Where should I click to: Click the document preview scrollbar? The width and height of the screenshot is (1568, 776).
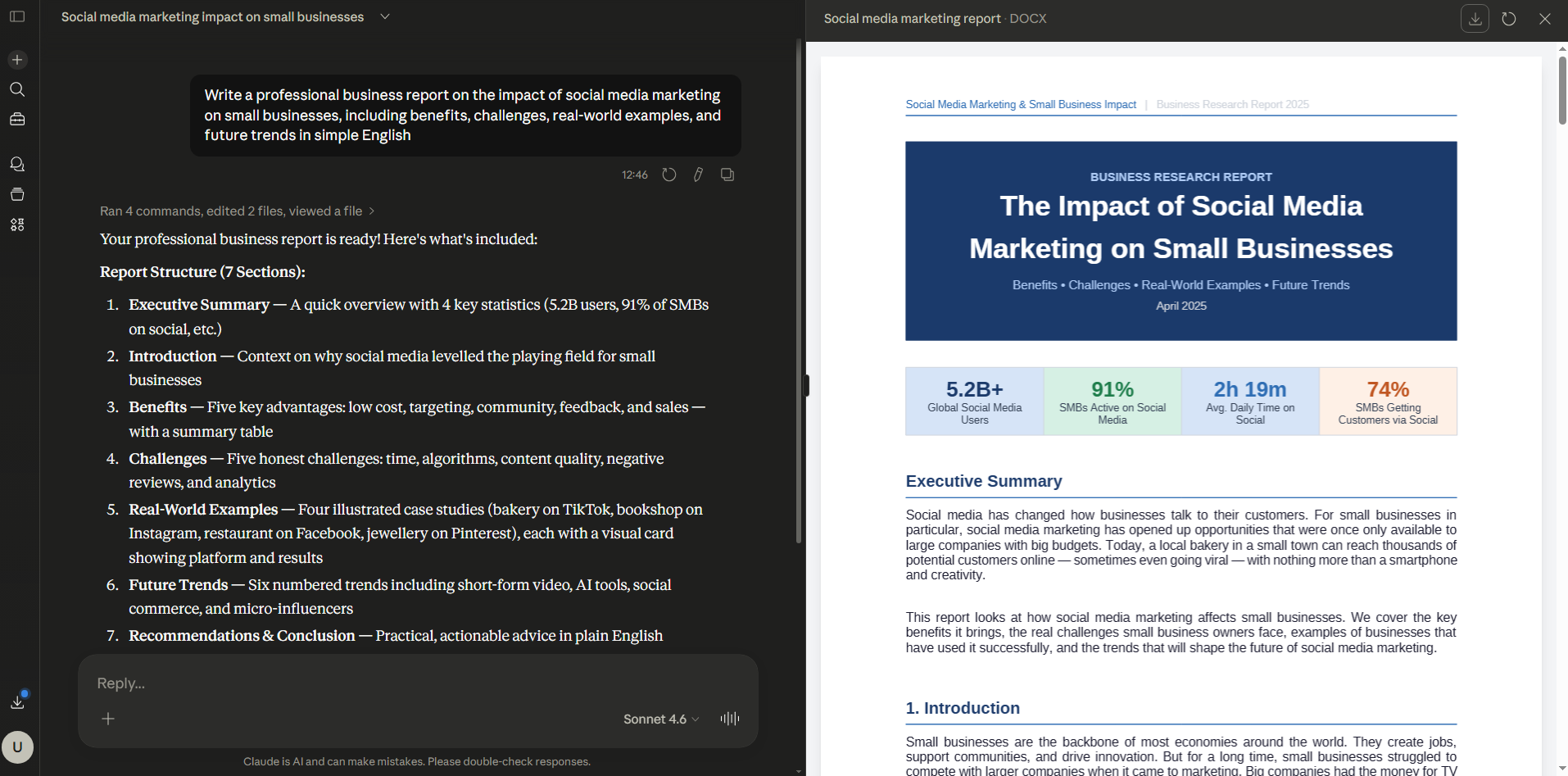click(1562, 90)
